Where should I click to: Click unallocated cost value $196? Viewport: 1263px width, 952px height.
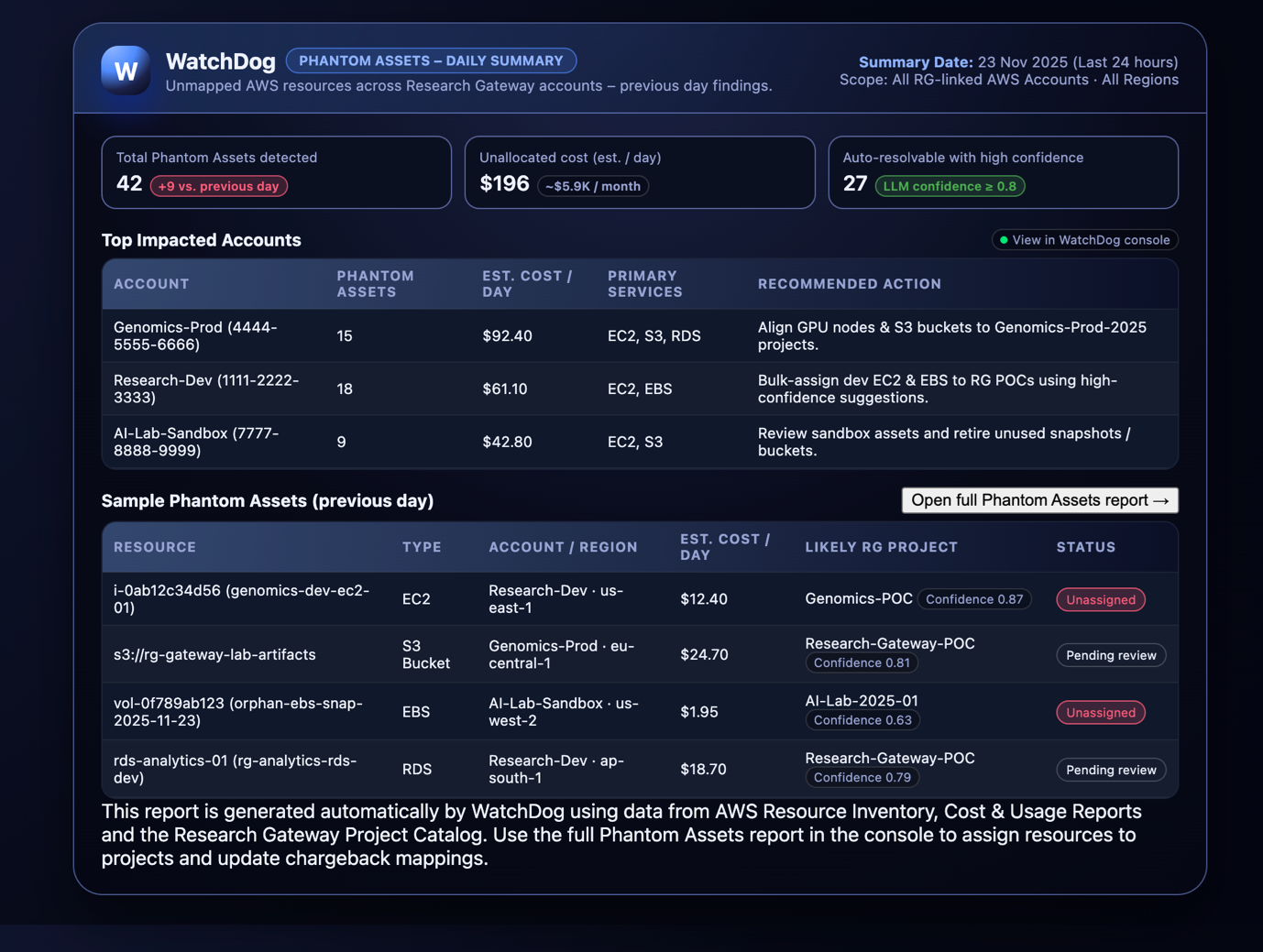(x=505, y=184)
